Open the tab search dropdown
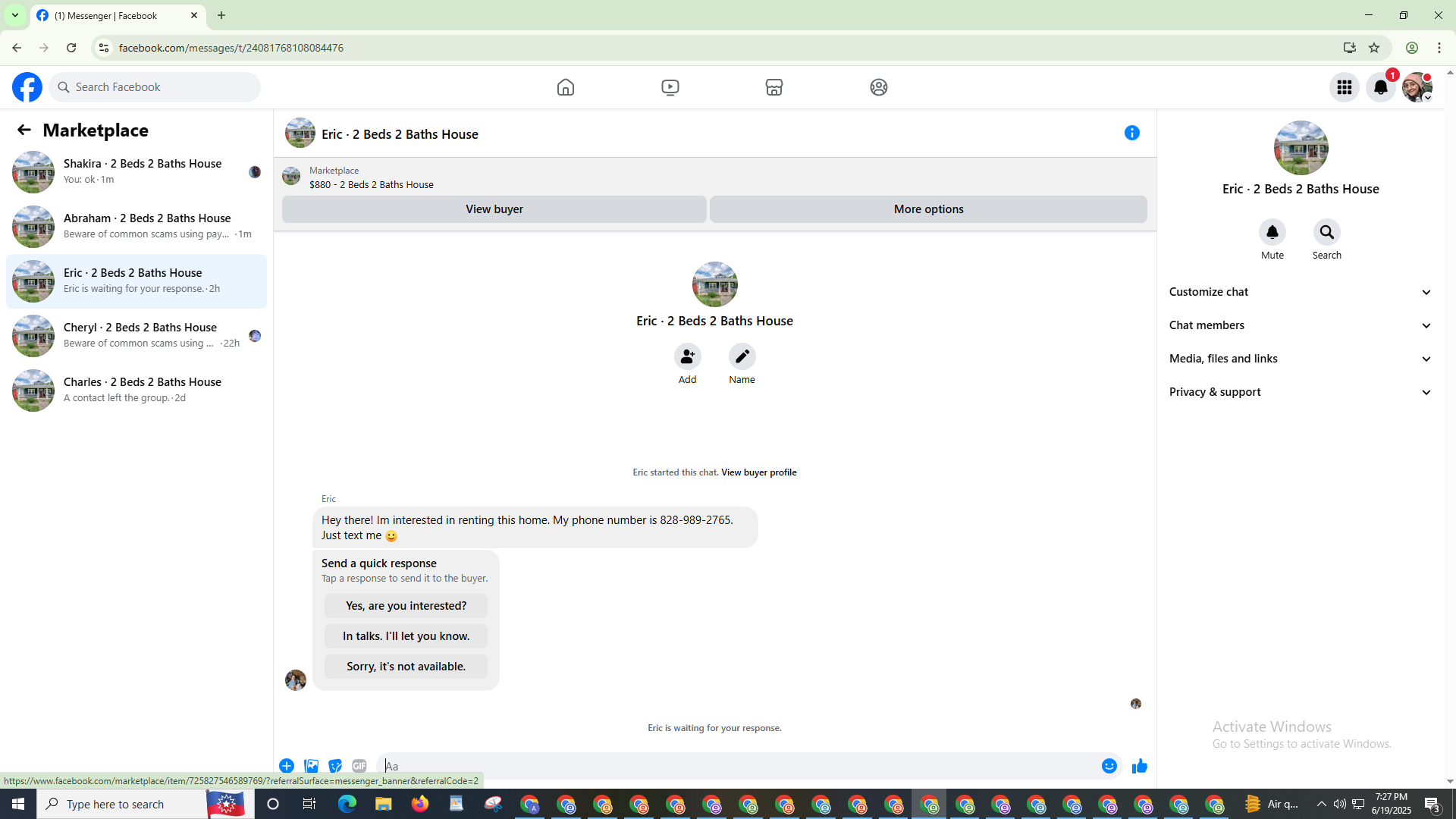This screenshot has height=819, width=1456. coord(15,15)
